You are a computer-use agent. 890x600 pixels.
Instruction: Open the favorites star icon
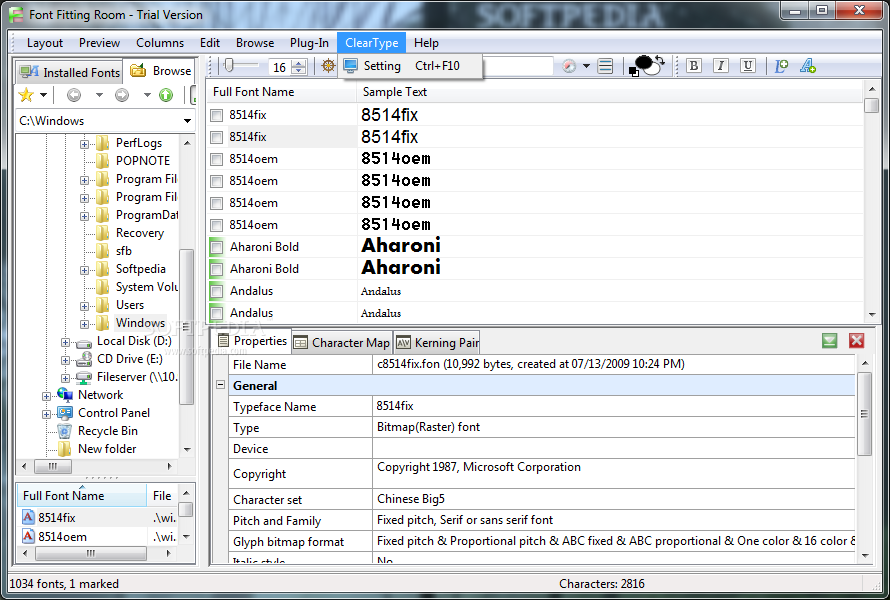point(26,95)
